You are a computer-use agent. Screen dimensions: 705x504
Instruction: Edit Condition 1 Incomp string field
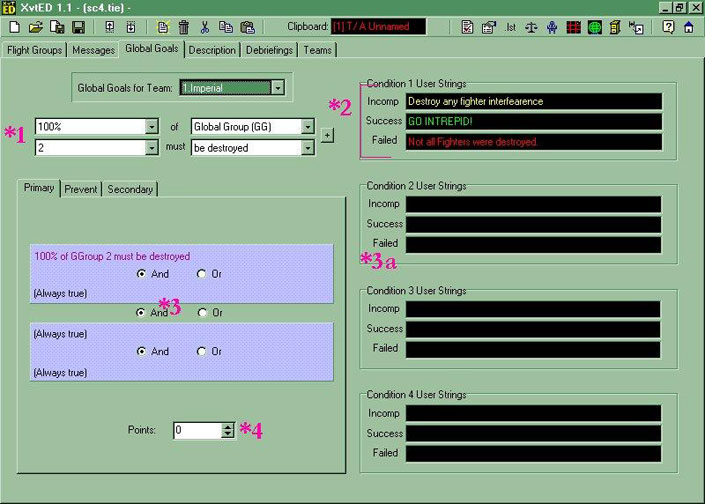pos(534,102)
